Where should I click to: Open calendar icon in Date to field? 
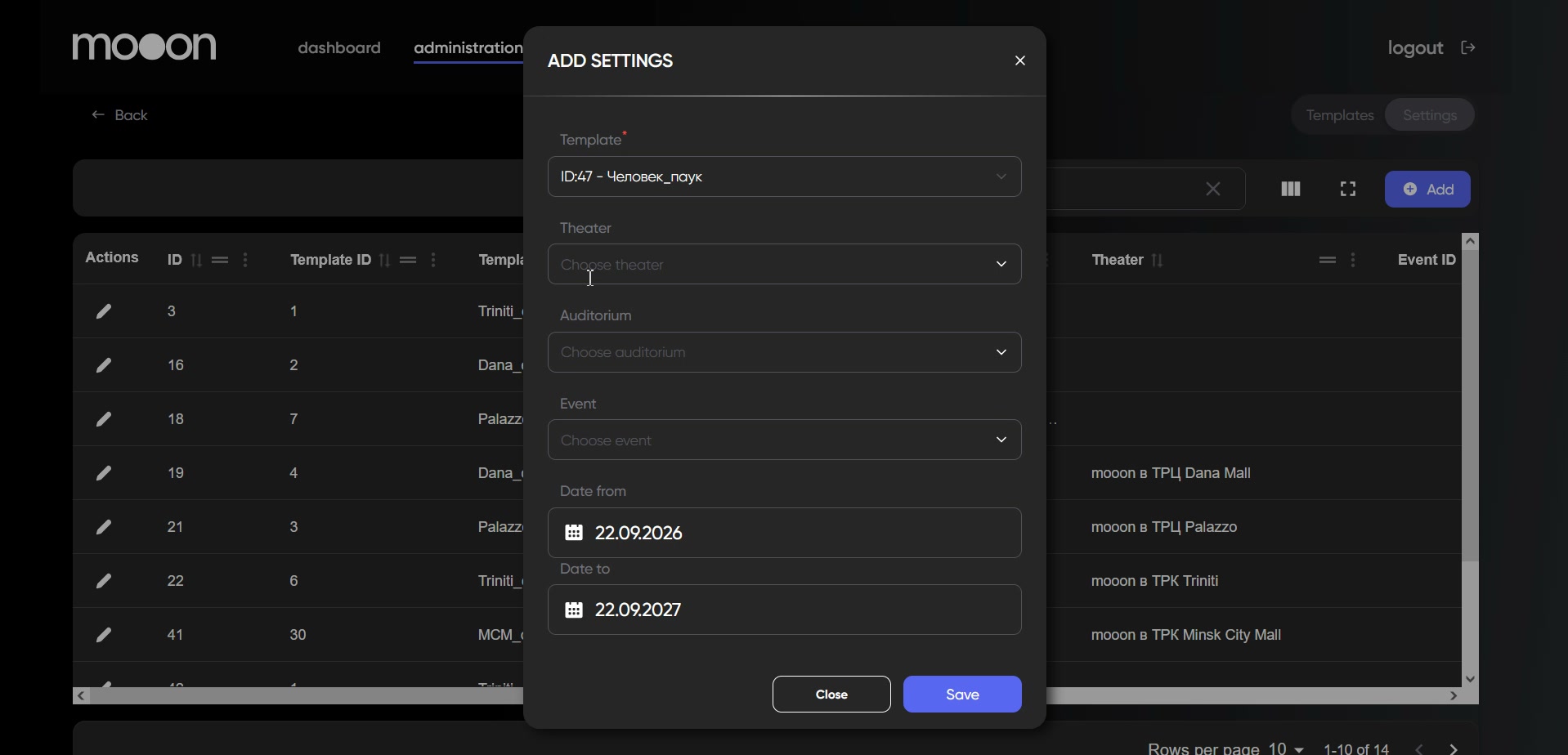click(574, 610)
